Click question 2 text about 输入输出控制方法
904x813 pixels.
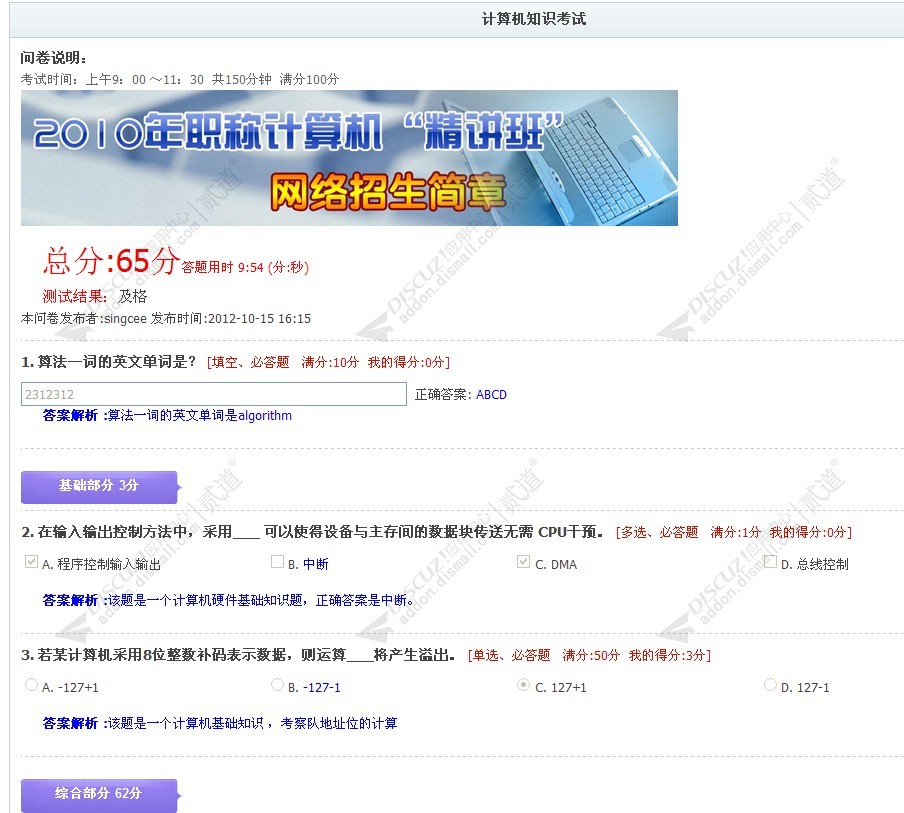tap(312, 532)
